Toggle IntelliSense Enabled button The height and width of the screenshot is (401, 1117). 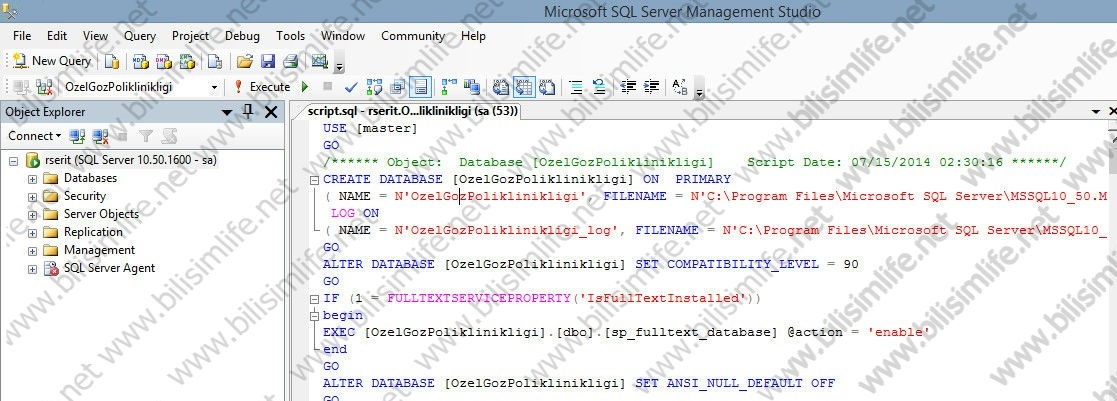tap(420, 87)
